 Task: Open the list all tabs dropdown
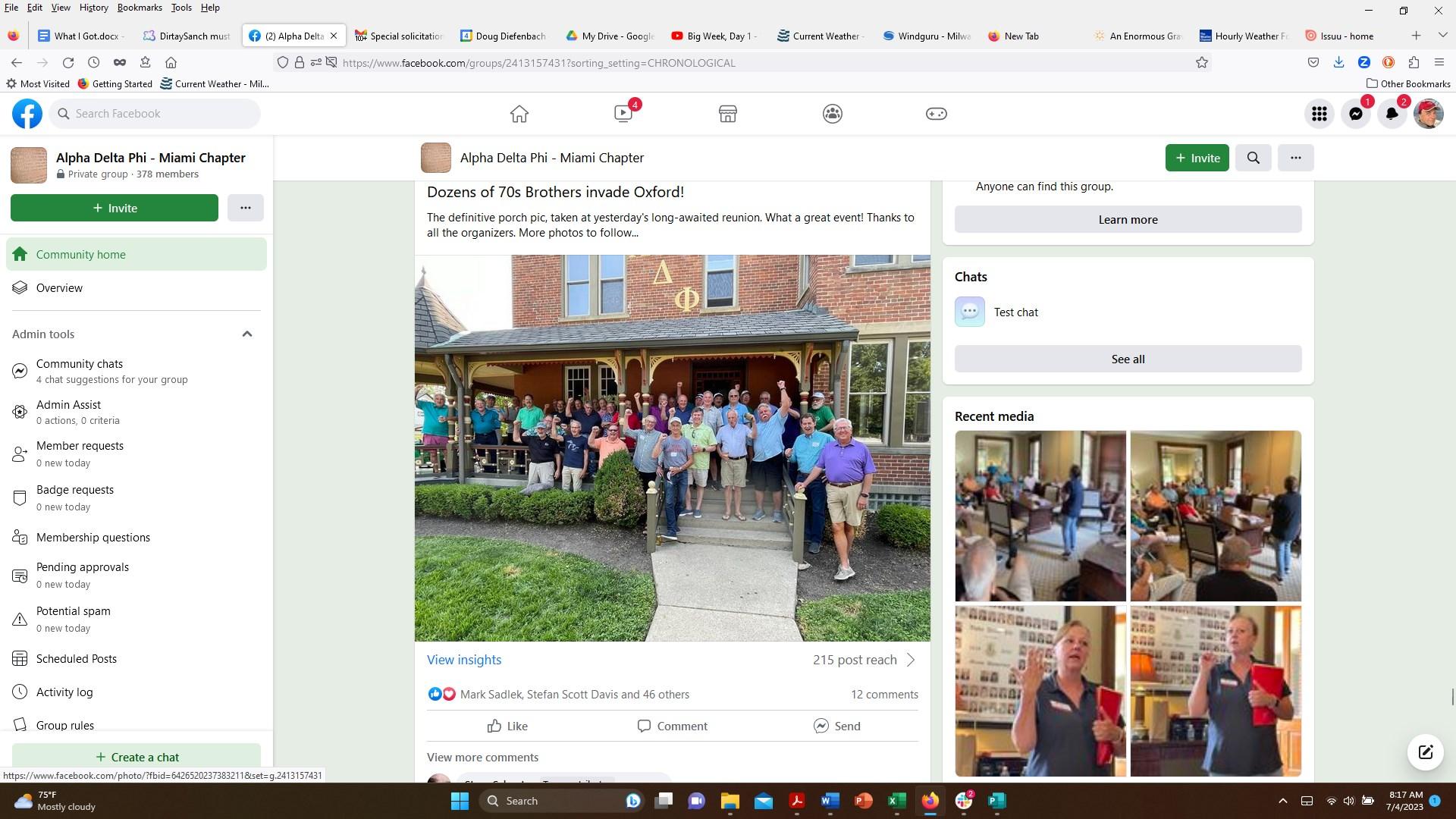click(1442, 36)
